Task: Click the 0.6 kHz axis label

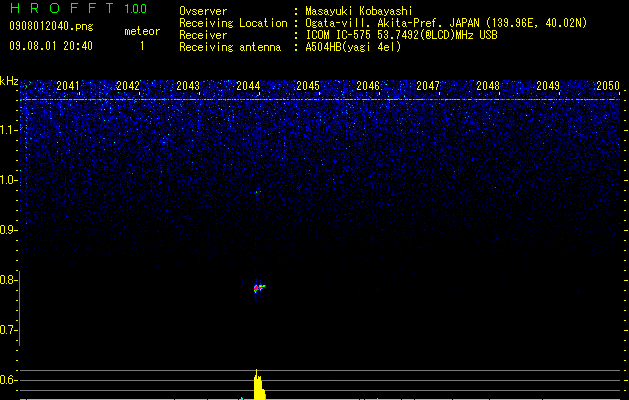Action: pos(8,380)
